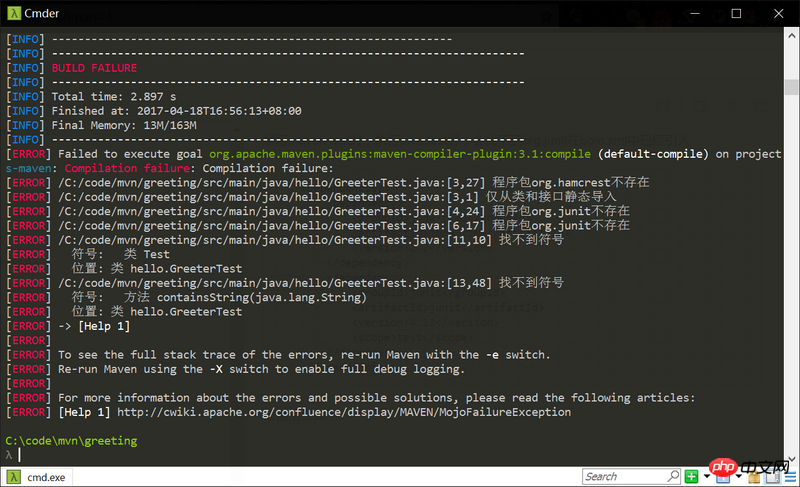Viewport: 800px width, 487px height.
Task: Minimize the Cmder window
Action: pyautogui.click(x=689, y=13)
